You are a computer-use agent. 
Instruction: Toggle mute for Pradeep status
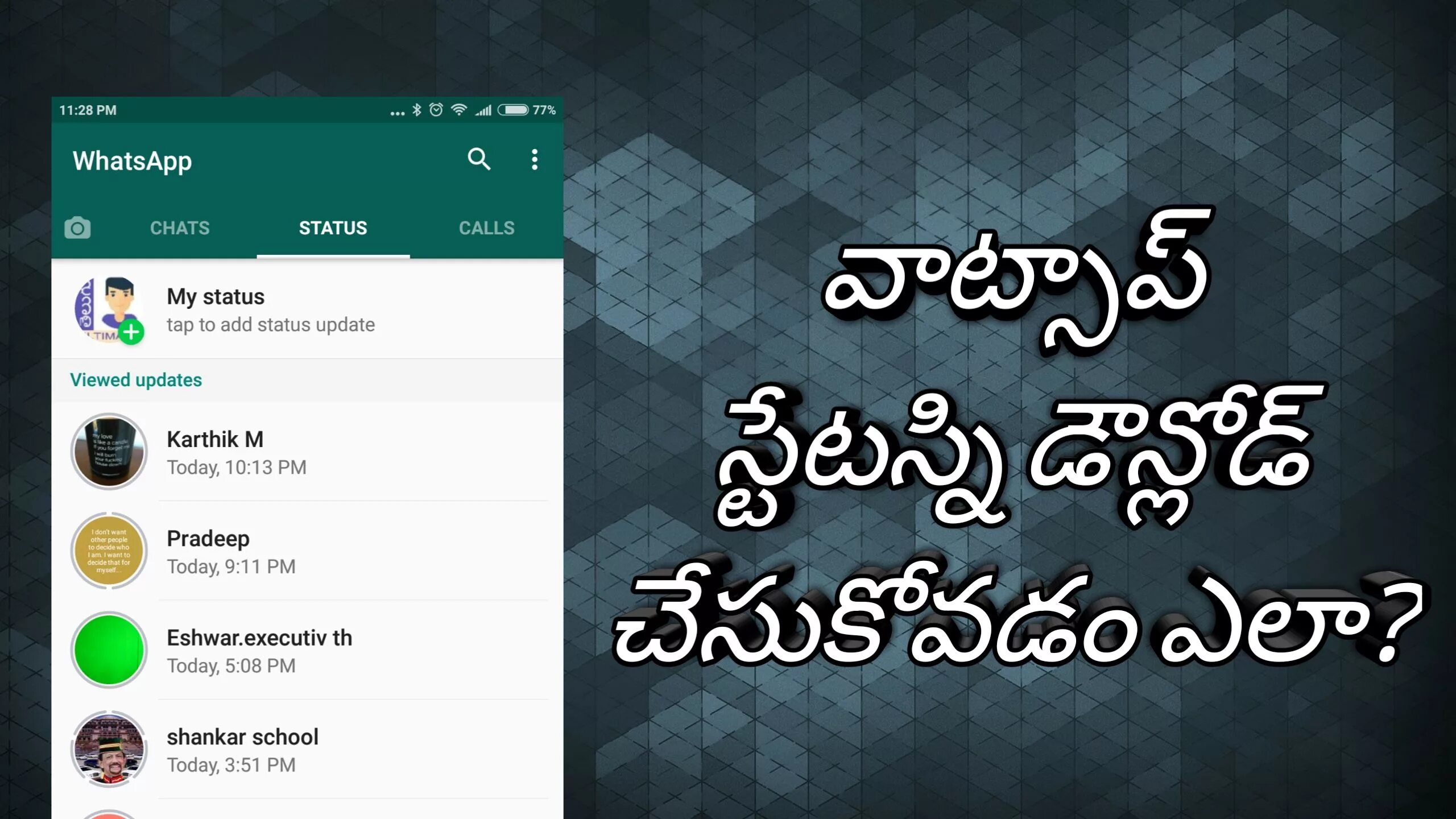point(307,550)
